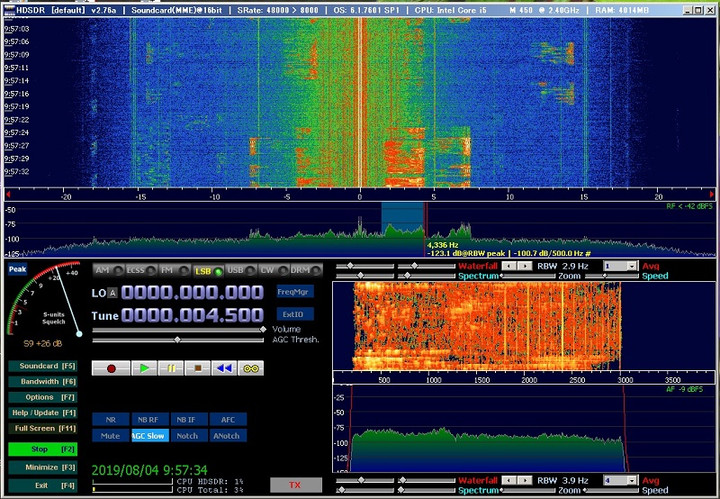Viewport: 720px width, 499px height.
Task: Click the red Record button
Action: coord(111,368)
